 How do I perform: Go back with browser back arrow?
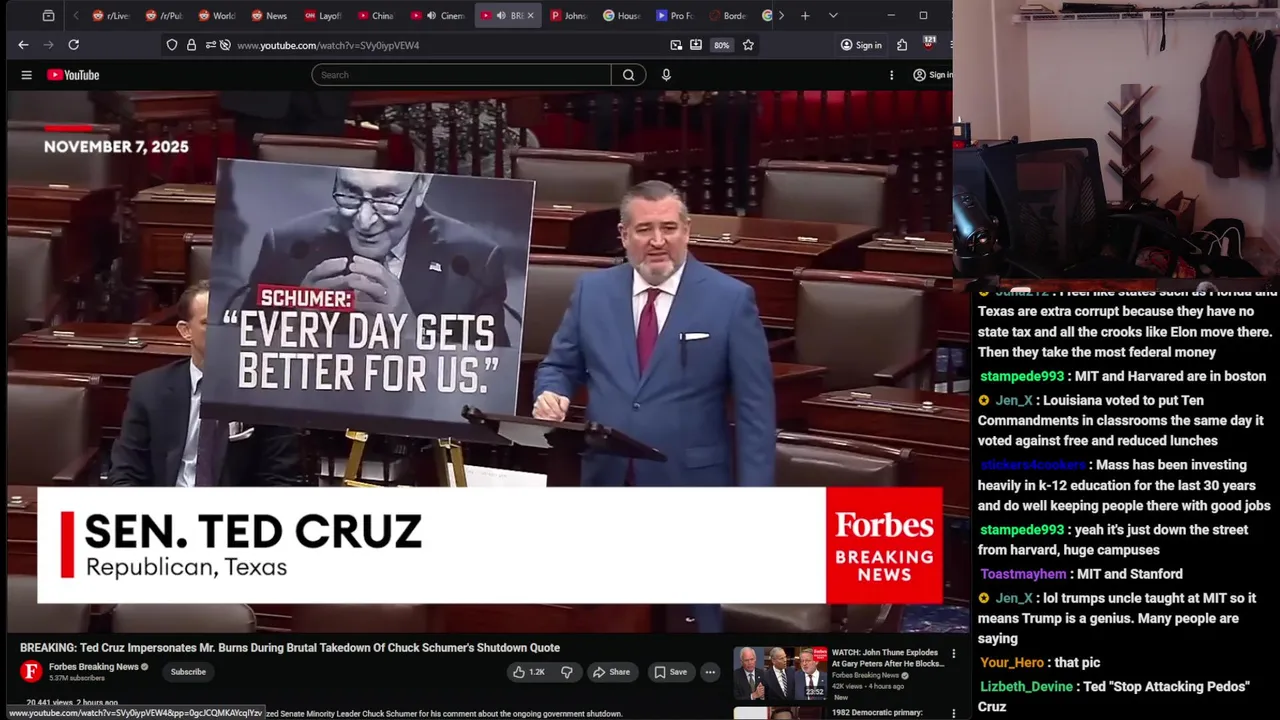point(23,45)
